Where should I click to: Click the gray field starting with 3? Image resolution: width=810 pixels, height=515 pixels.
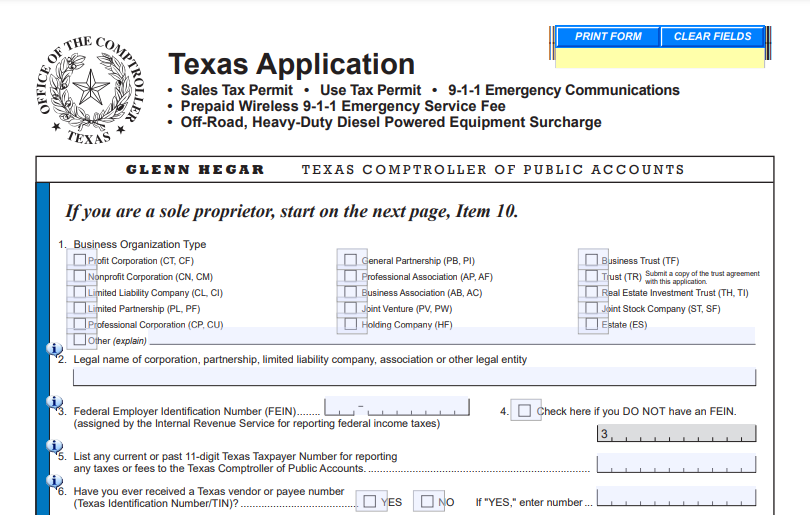click(x=676, y=433)
